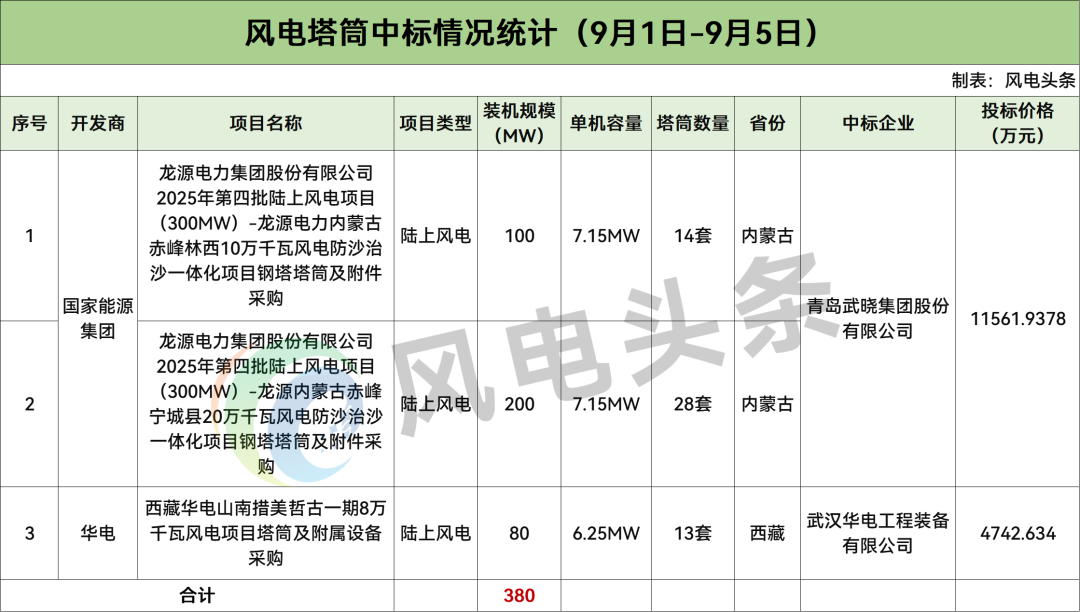Click the red total value 380
This screenshot has height=612, width=1080.
point(519,595)
